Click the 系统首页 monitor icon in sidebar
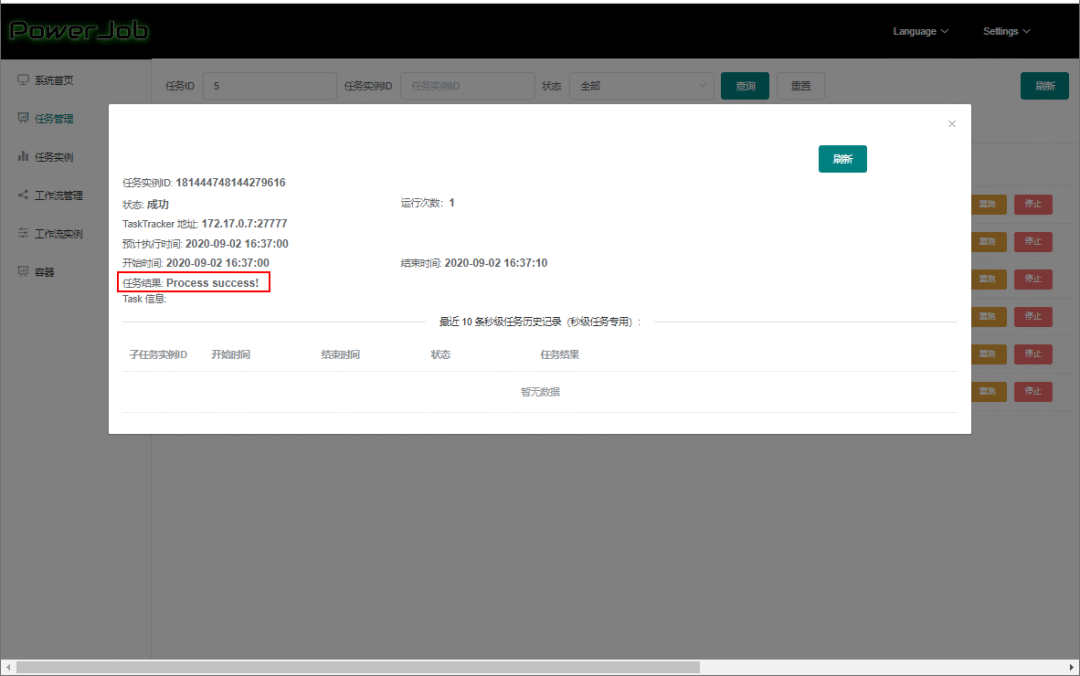 pyautogui.click(x=23, y=80)
